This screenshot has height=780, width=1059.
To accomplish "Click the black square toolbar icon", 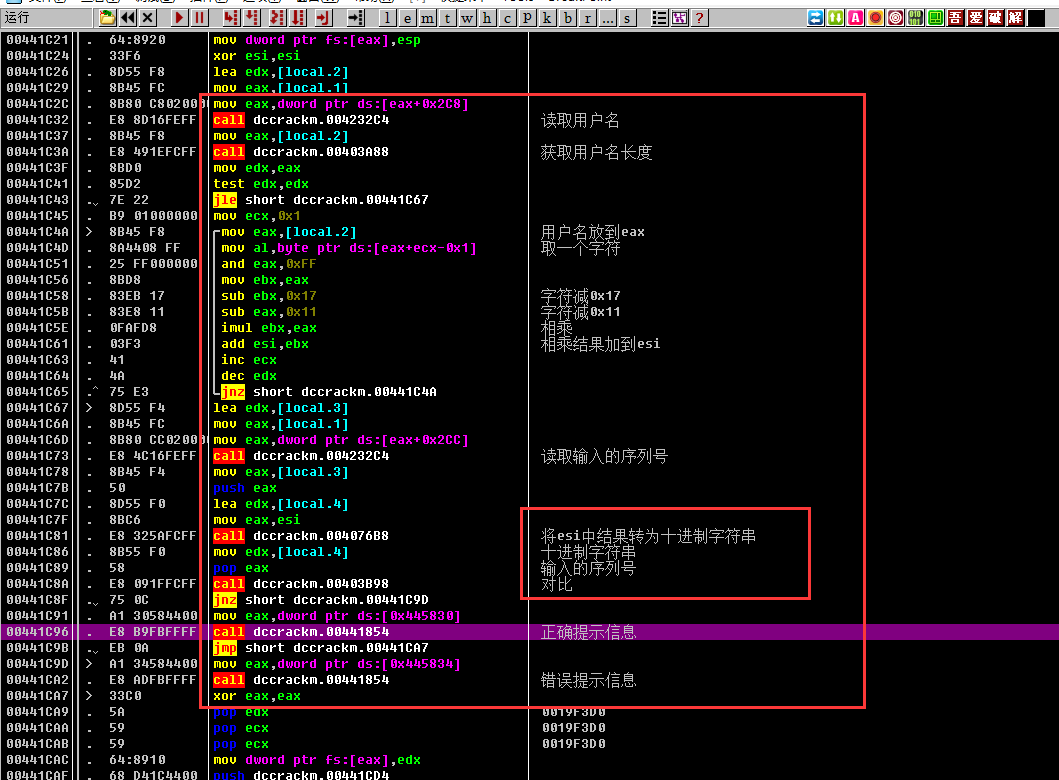I will [x=1036, y=18].
